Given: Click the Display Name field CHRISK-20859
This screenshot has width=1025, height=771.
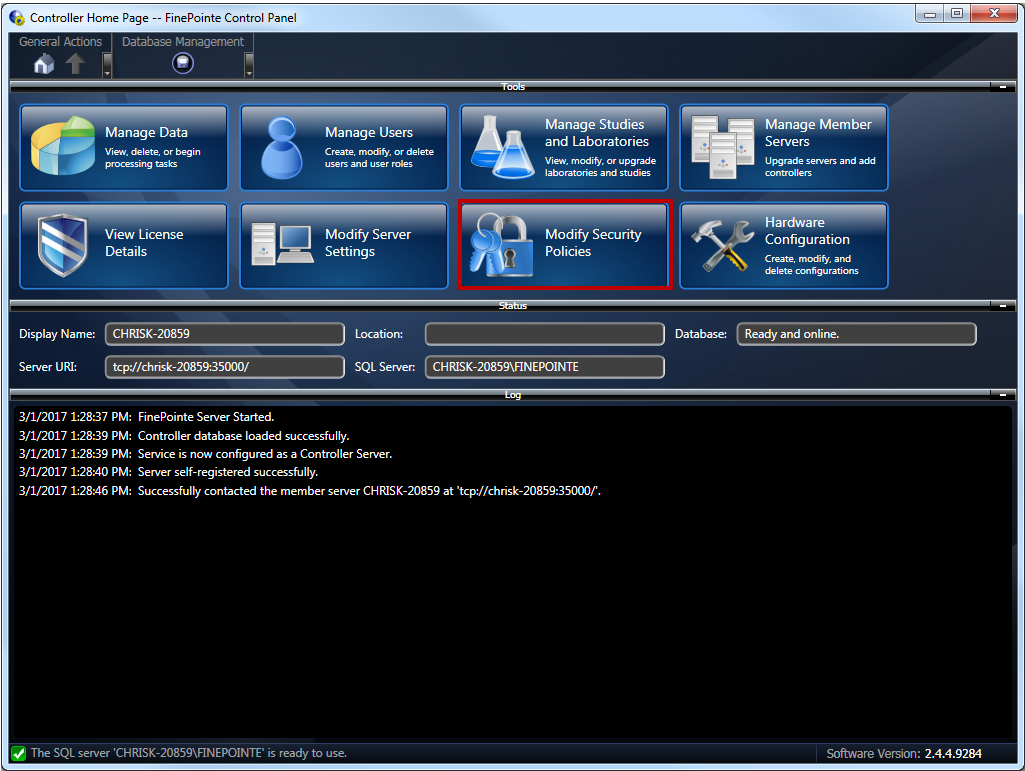Looking at the screenshot, I should 224,334.
